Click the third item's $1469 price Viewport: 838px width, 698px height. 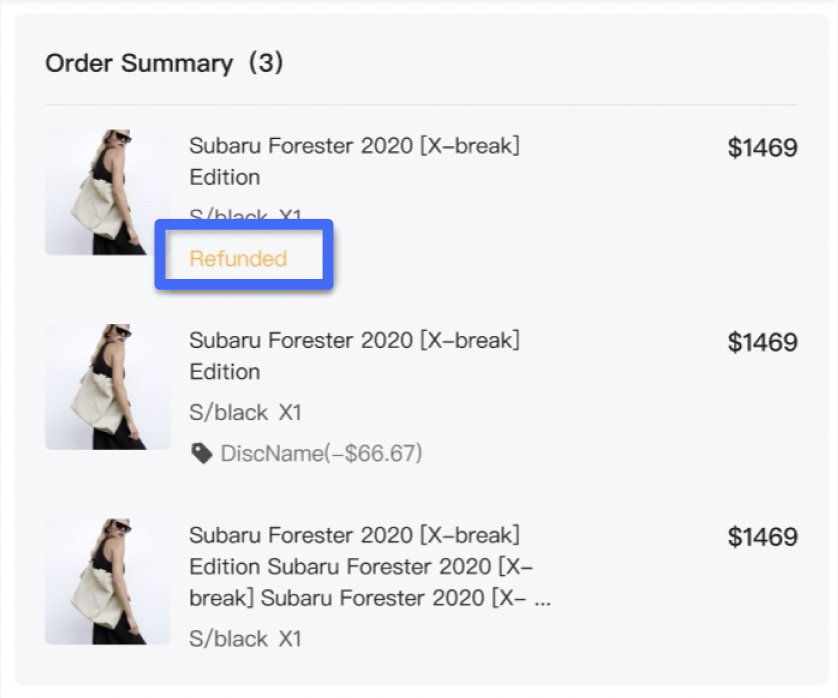pos(762,537)
